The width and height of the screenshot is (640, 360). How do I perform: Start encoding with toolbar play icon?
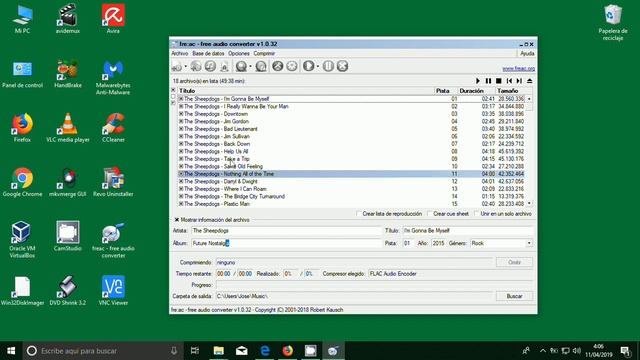click(x=309, y=66)
